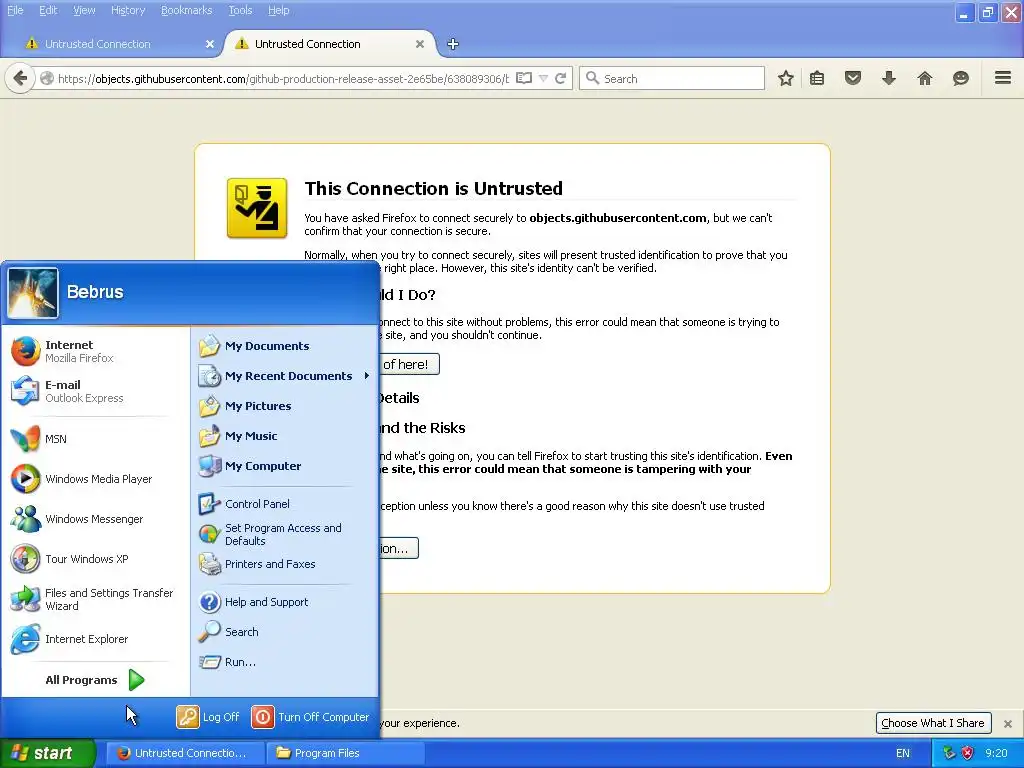
Task: Open the Firefox hamburger menu
Action: [x=1003, y=78]
